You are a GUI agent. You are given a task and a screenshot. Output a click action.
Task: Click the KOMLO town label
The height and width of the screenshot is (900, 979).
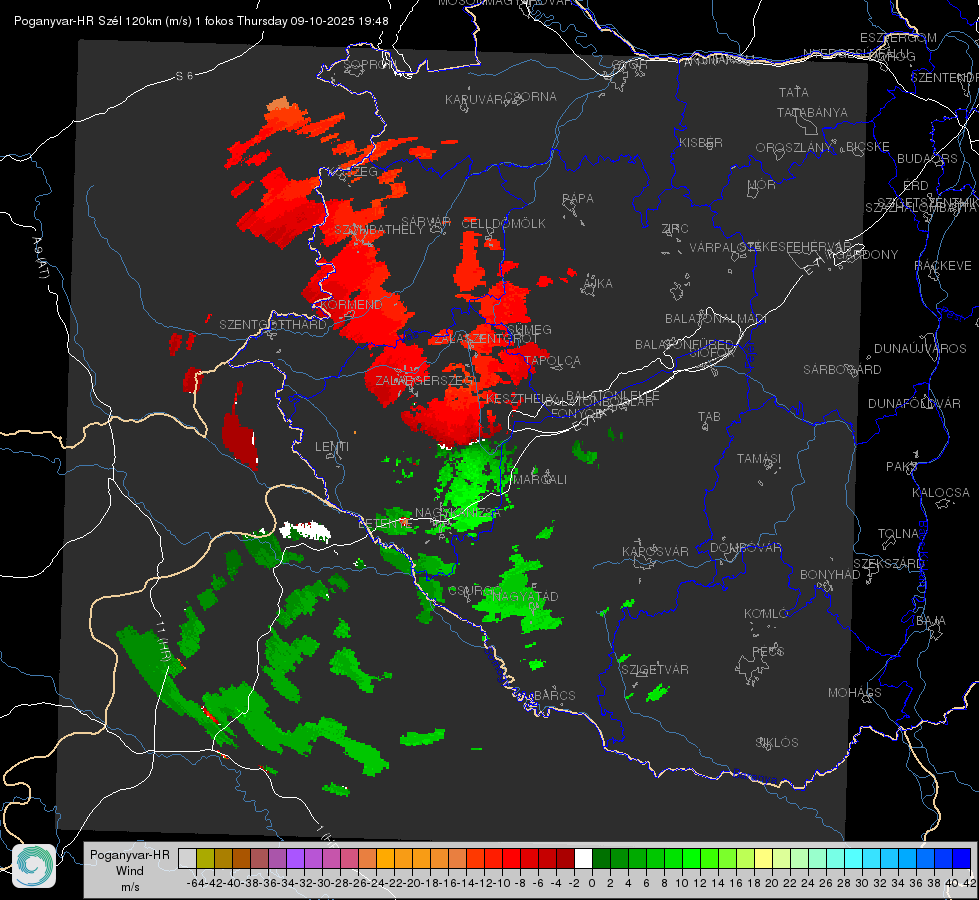coord(766,614)
